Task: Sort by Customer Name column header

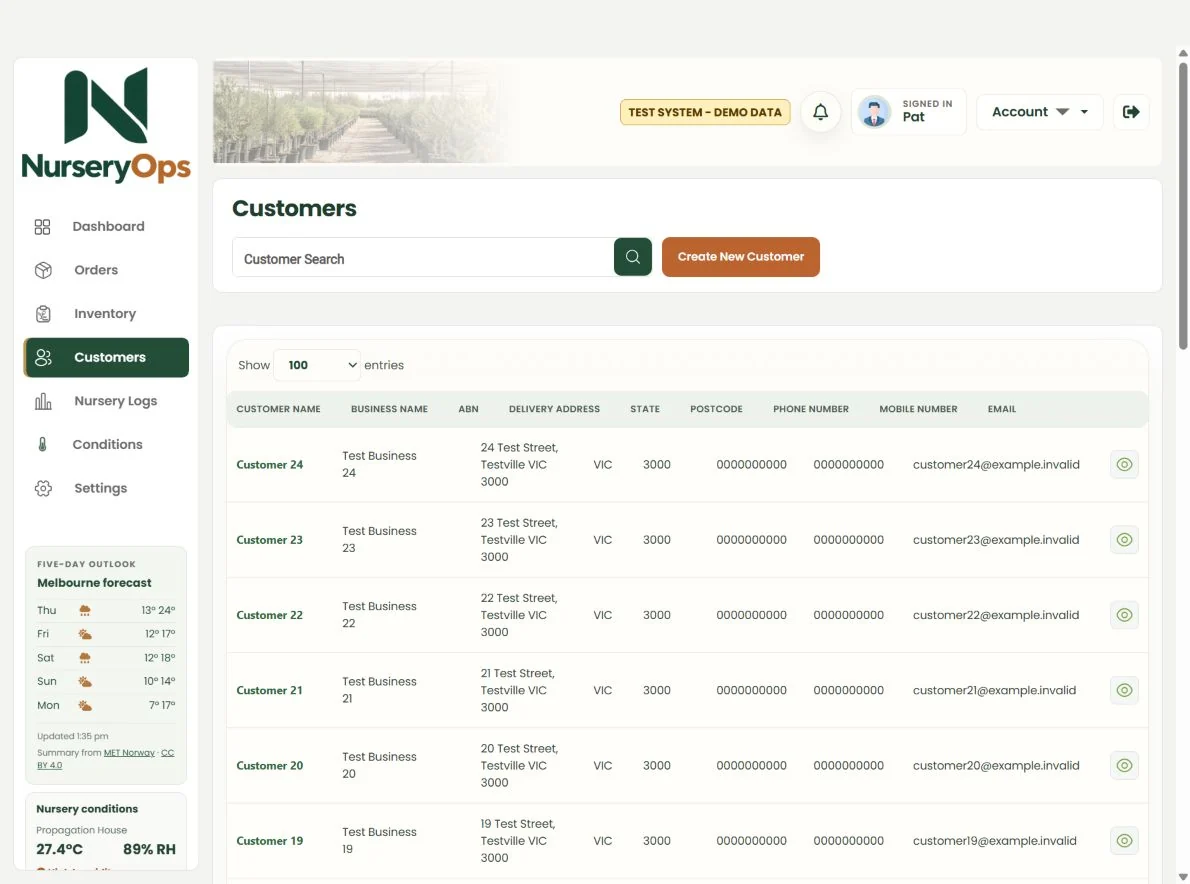Action: point(278,409)
